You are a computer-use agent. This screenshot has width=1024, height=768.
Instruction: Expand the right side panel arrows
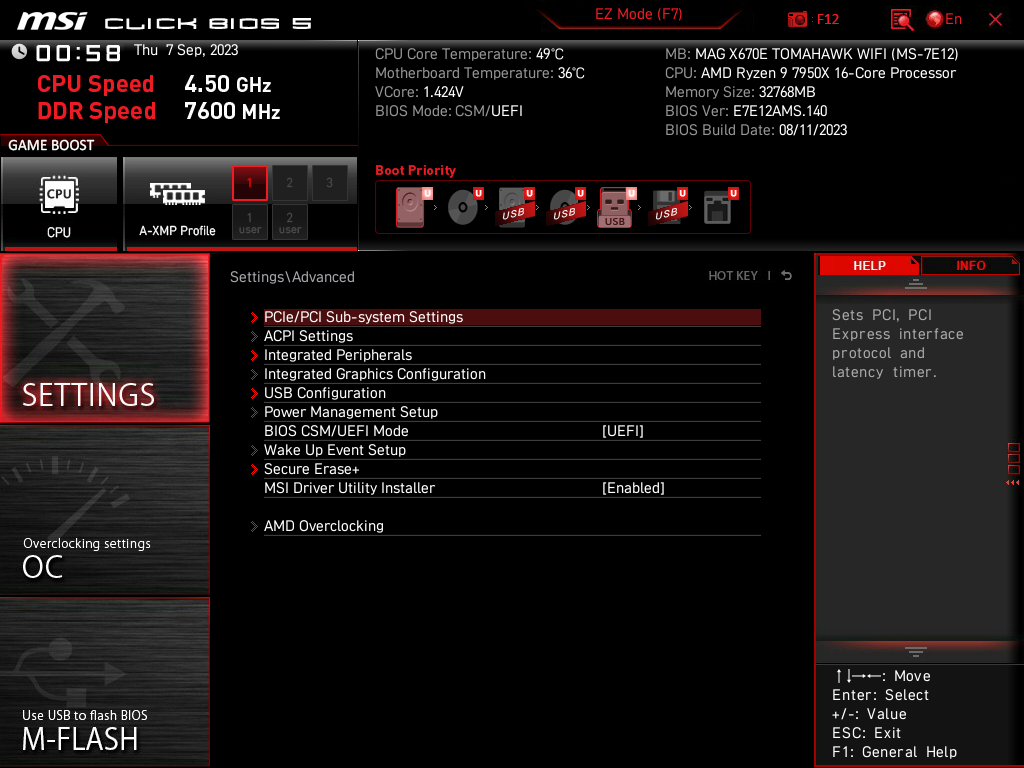tap(1012, 483)
